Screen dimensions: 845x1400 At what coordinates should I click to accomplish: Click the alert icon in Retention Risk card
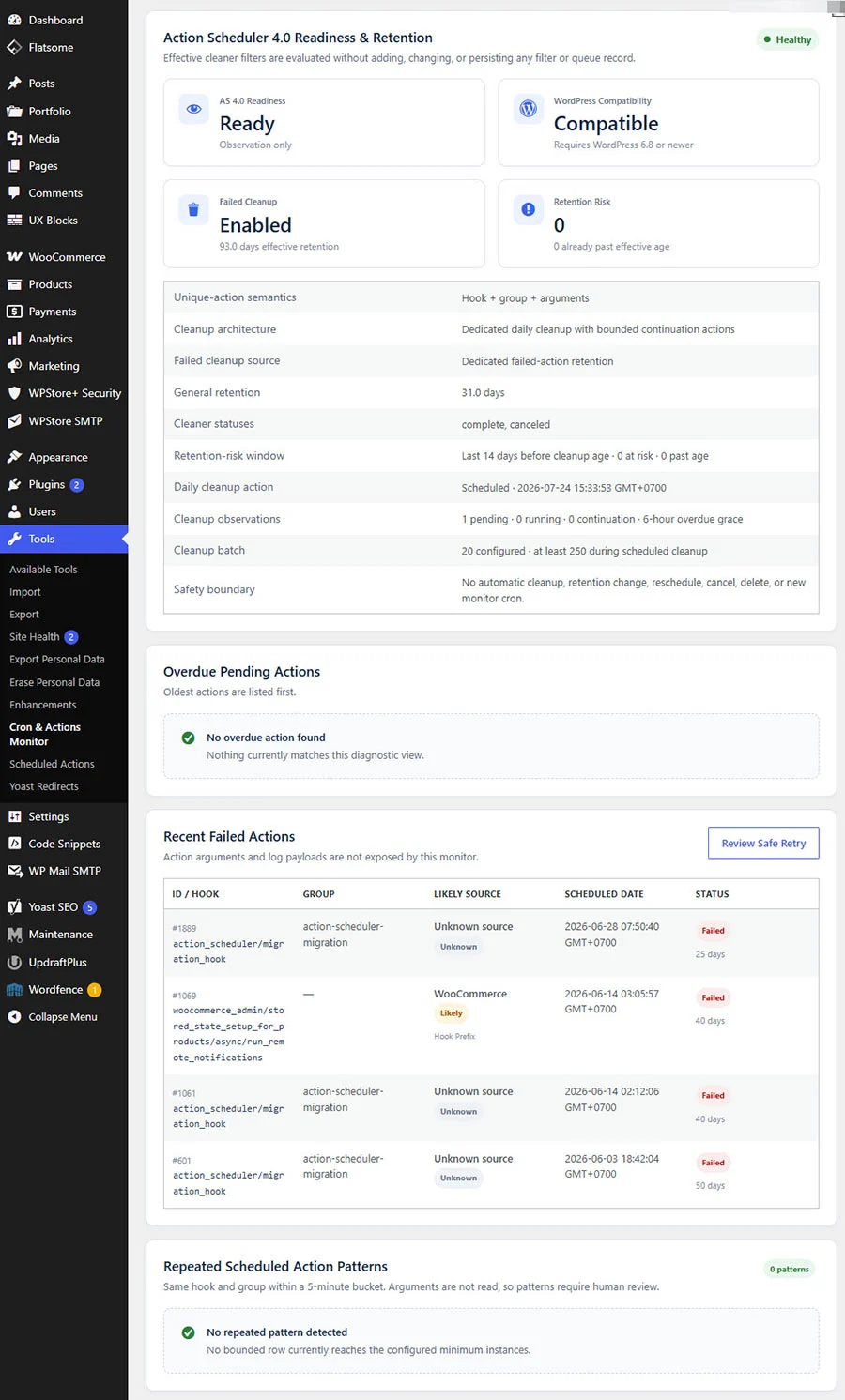point(529,209)
